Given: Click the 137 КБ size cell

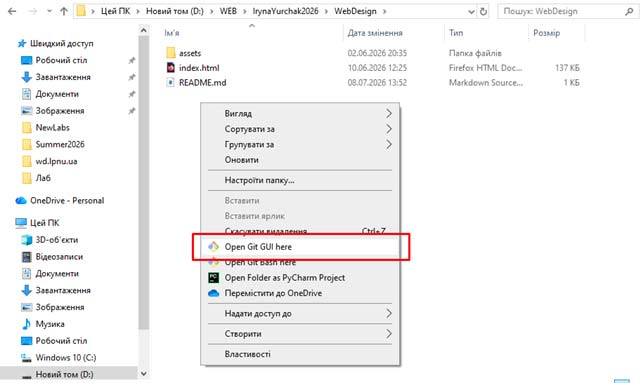Looking at the screenshot, I should click(x=567, y=68).
